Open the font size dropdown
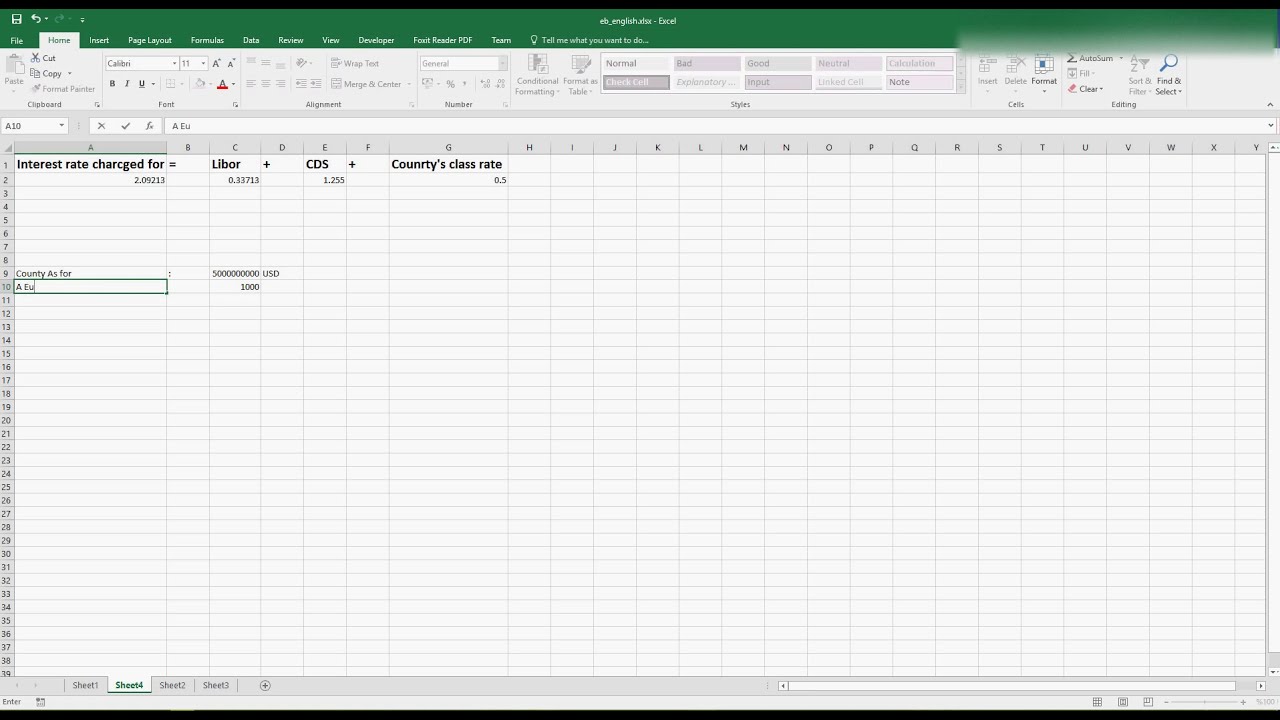The height and width of the screenshot is (720, 1280). click(202, 63)
